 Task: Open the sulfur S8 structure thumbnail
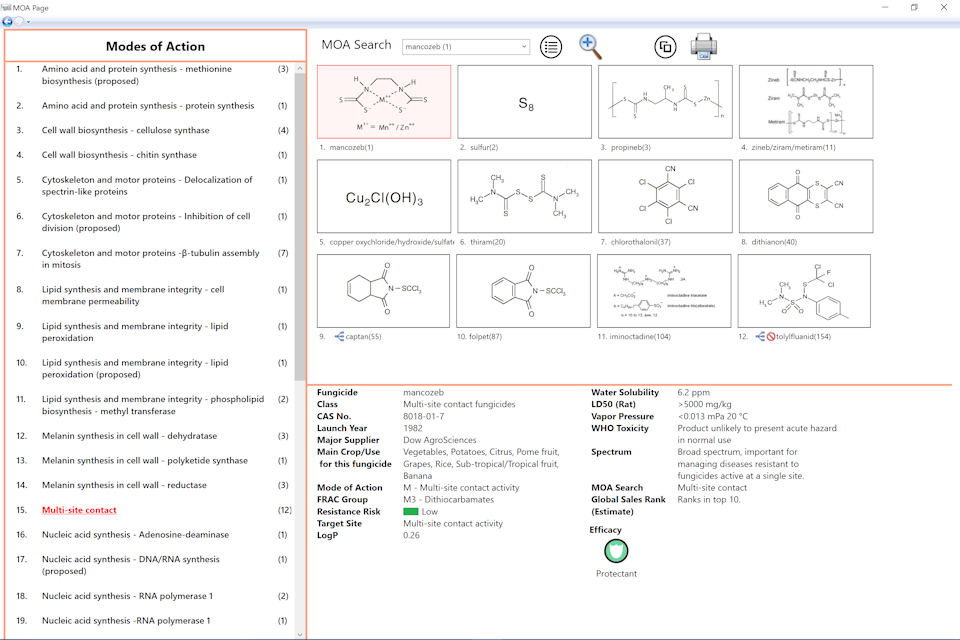click(524, 102)
